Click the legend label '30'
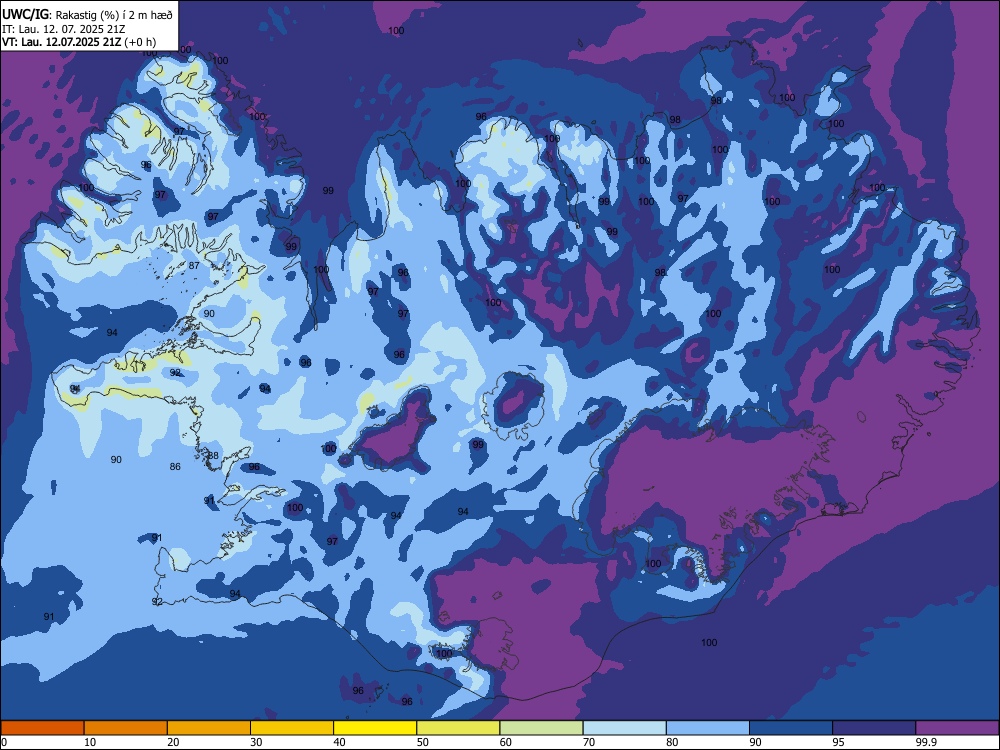Screen dimensions: 1000x750 click(x=256, y=742)
